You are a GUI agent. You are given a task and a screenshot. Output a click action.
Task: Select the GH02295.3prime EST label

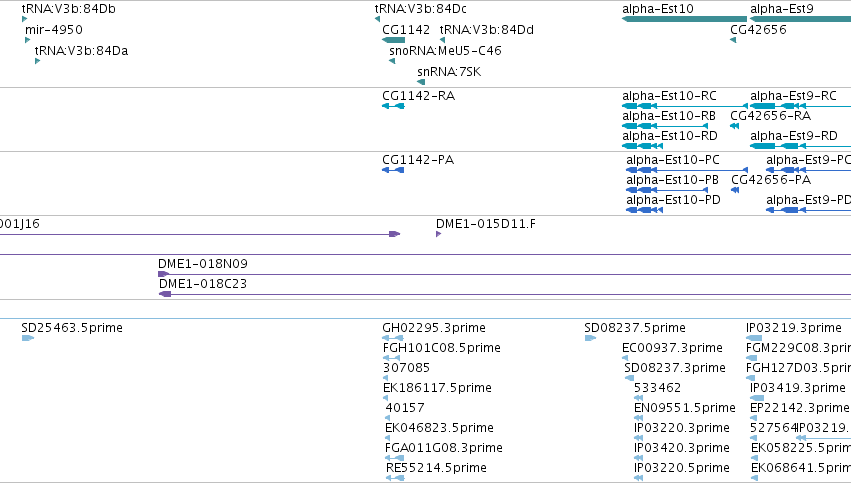pyautogui.click(x=434, y=328)
